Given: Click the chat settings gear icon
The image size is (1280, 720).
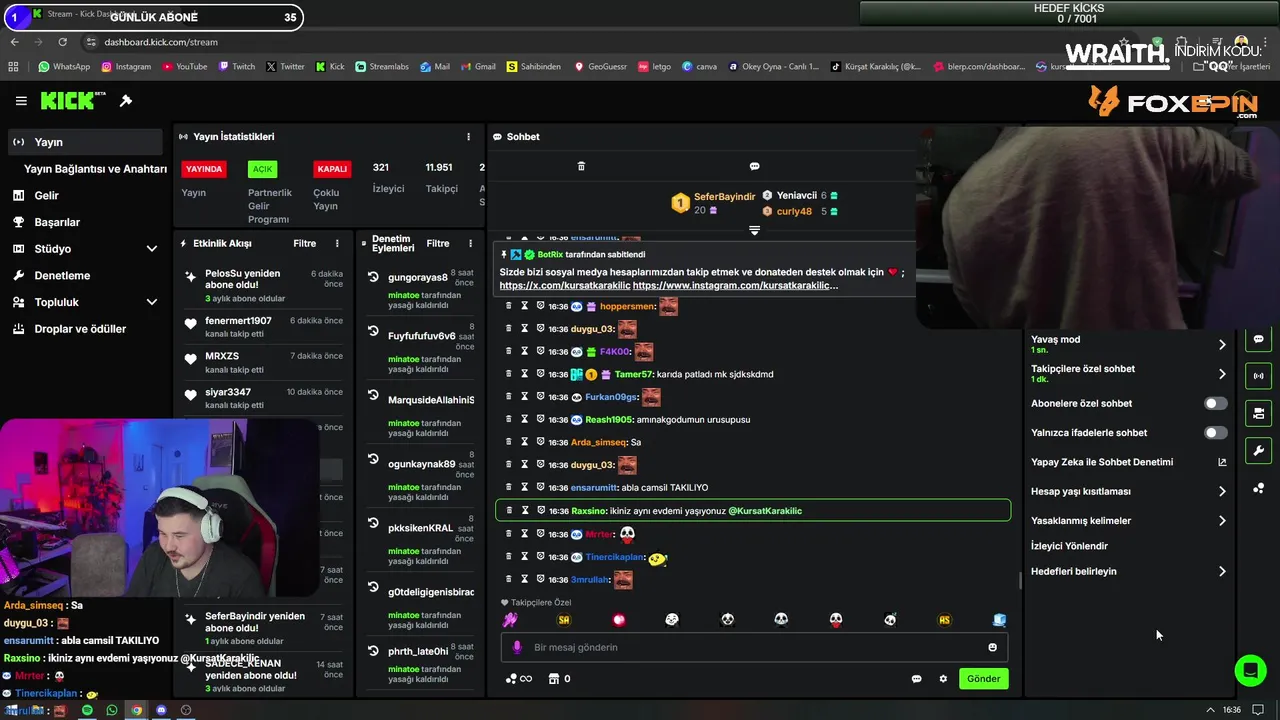Looking at the screenshot, I should pyautogui.click(x=943, y=679).
